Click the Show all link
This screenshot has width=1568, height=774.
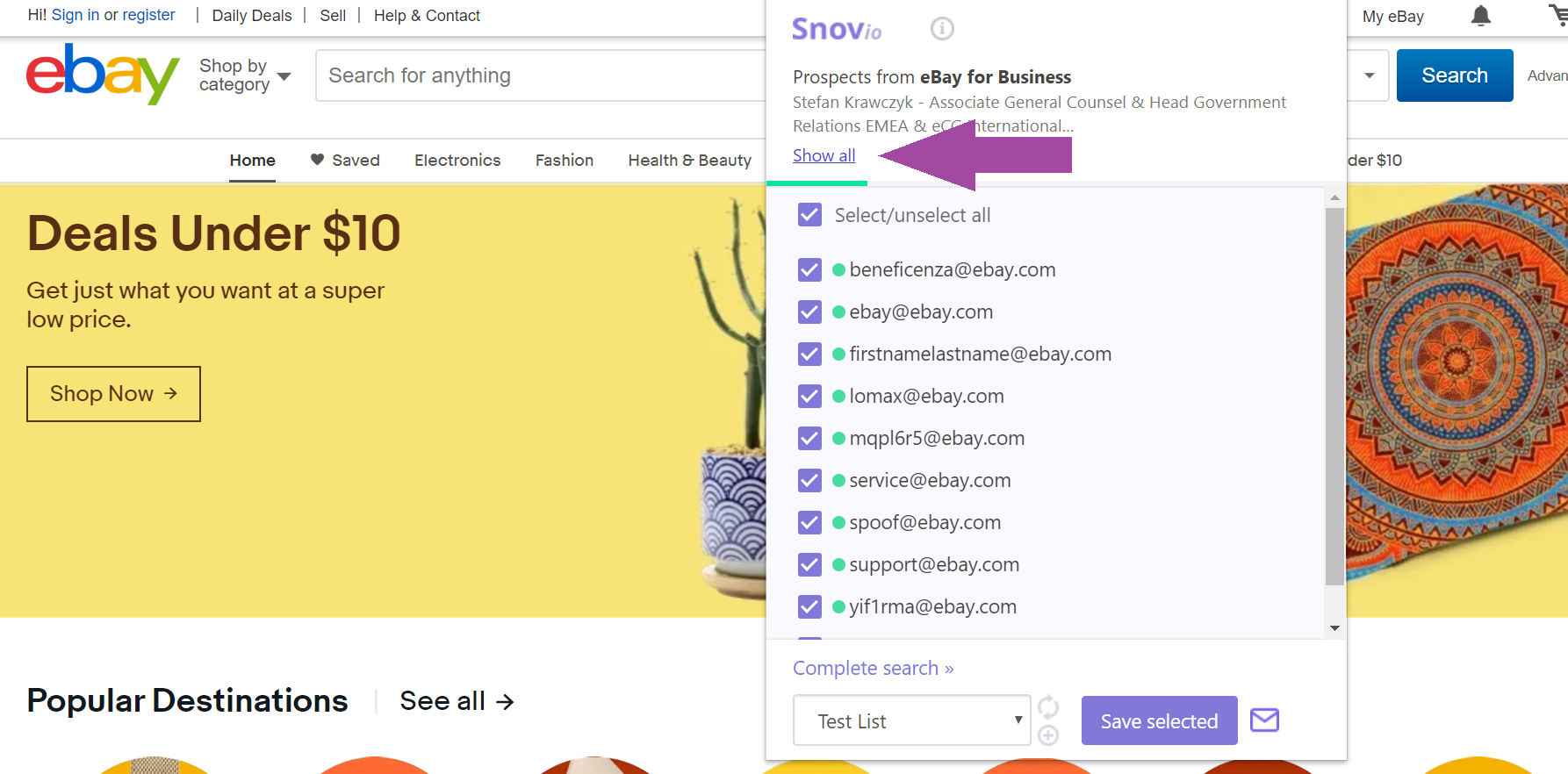pos(824,156)
